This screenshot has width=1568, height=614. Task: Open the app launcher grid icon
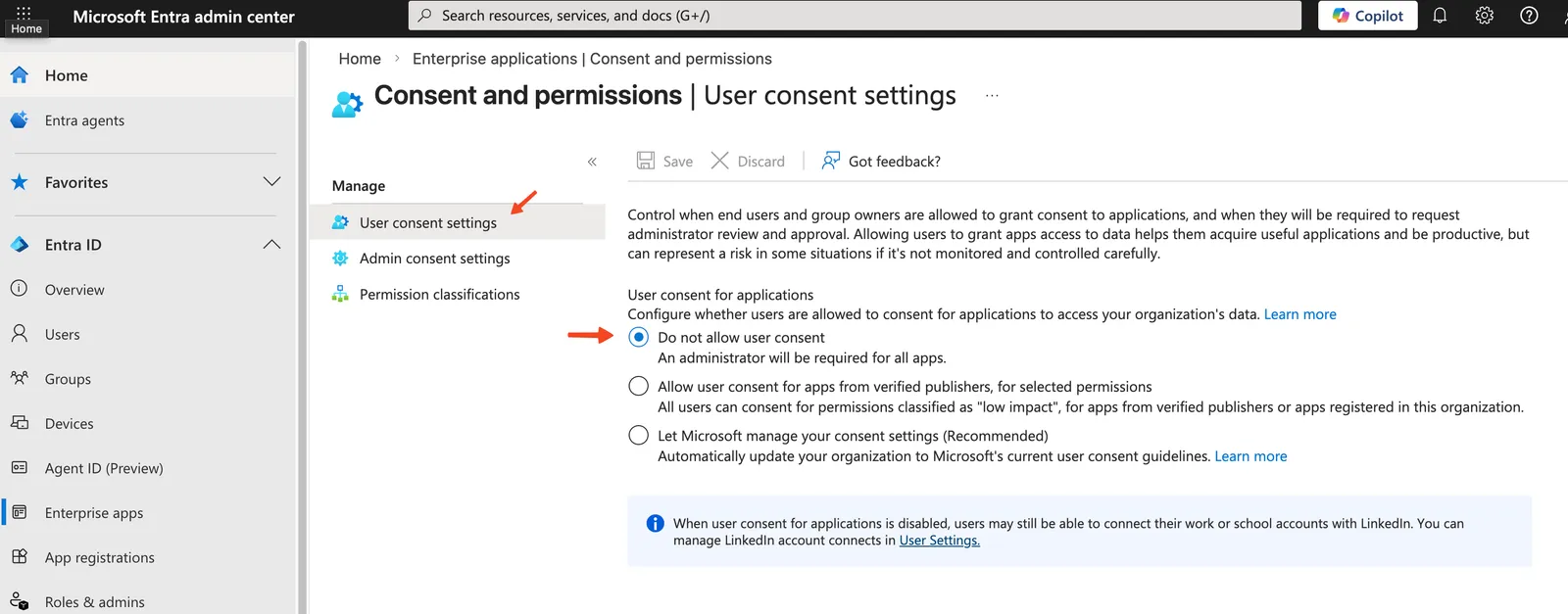coord(24,13)
